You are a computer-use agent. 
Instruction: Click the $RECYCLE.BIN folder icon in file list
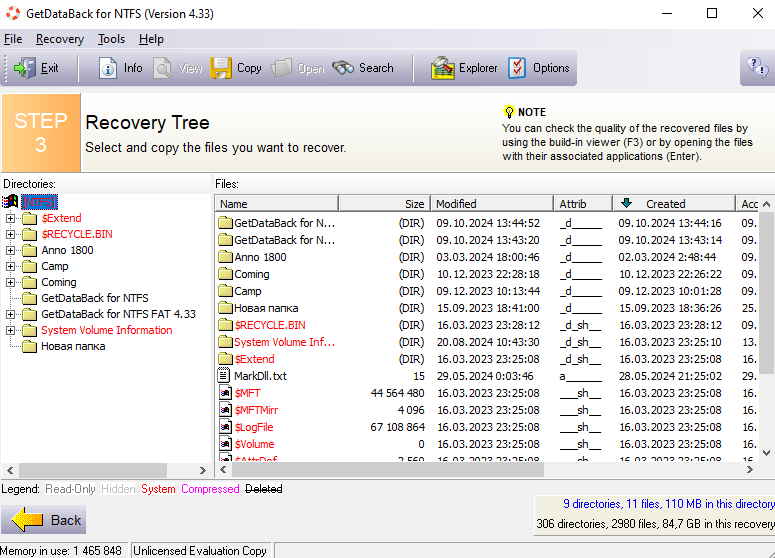pyautogui.click(x=225, y=325)
